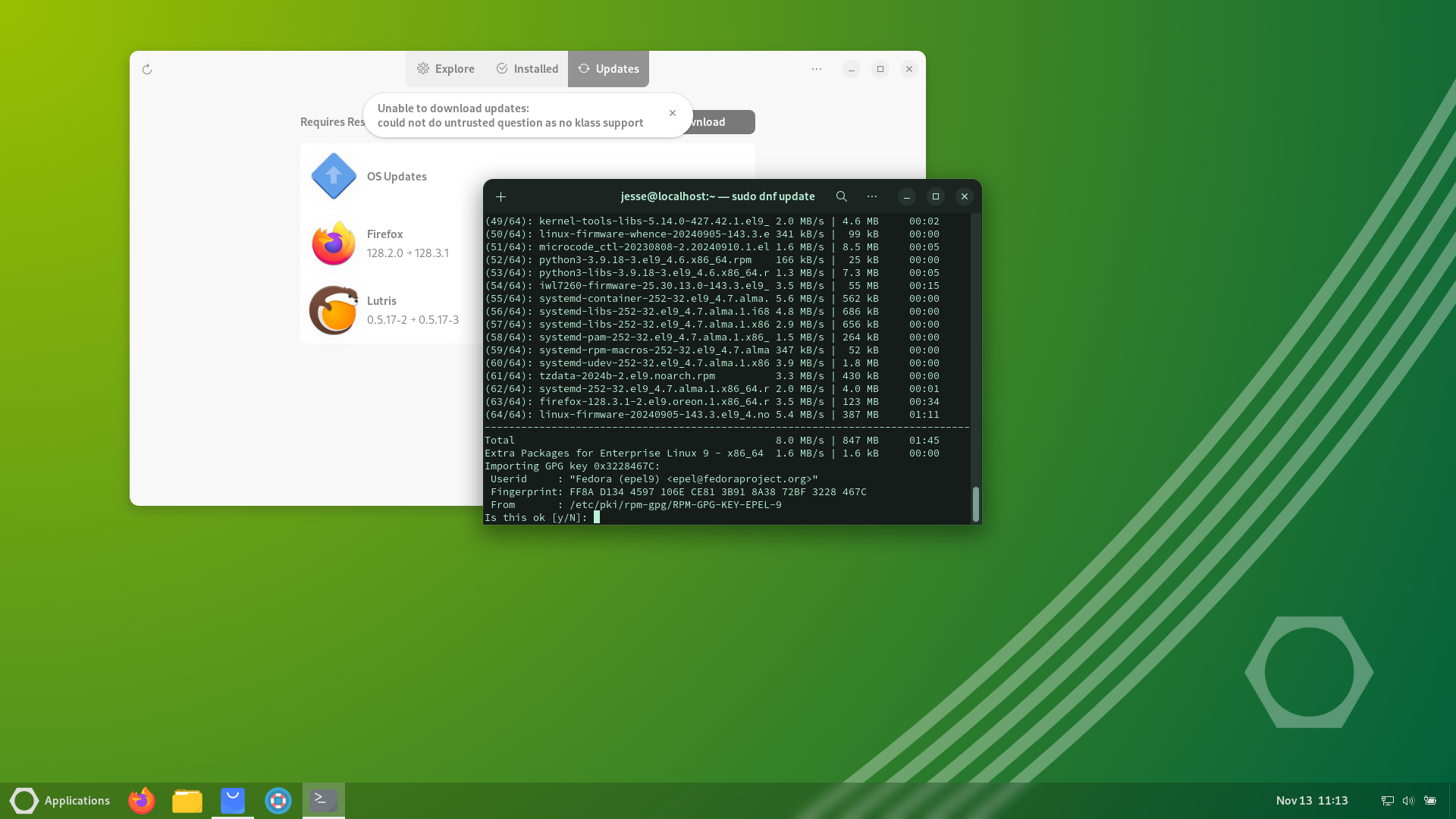1456x819 pixels.
Task: Close the terminal window
Action: [x=965, y=196]
